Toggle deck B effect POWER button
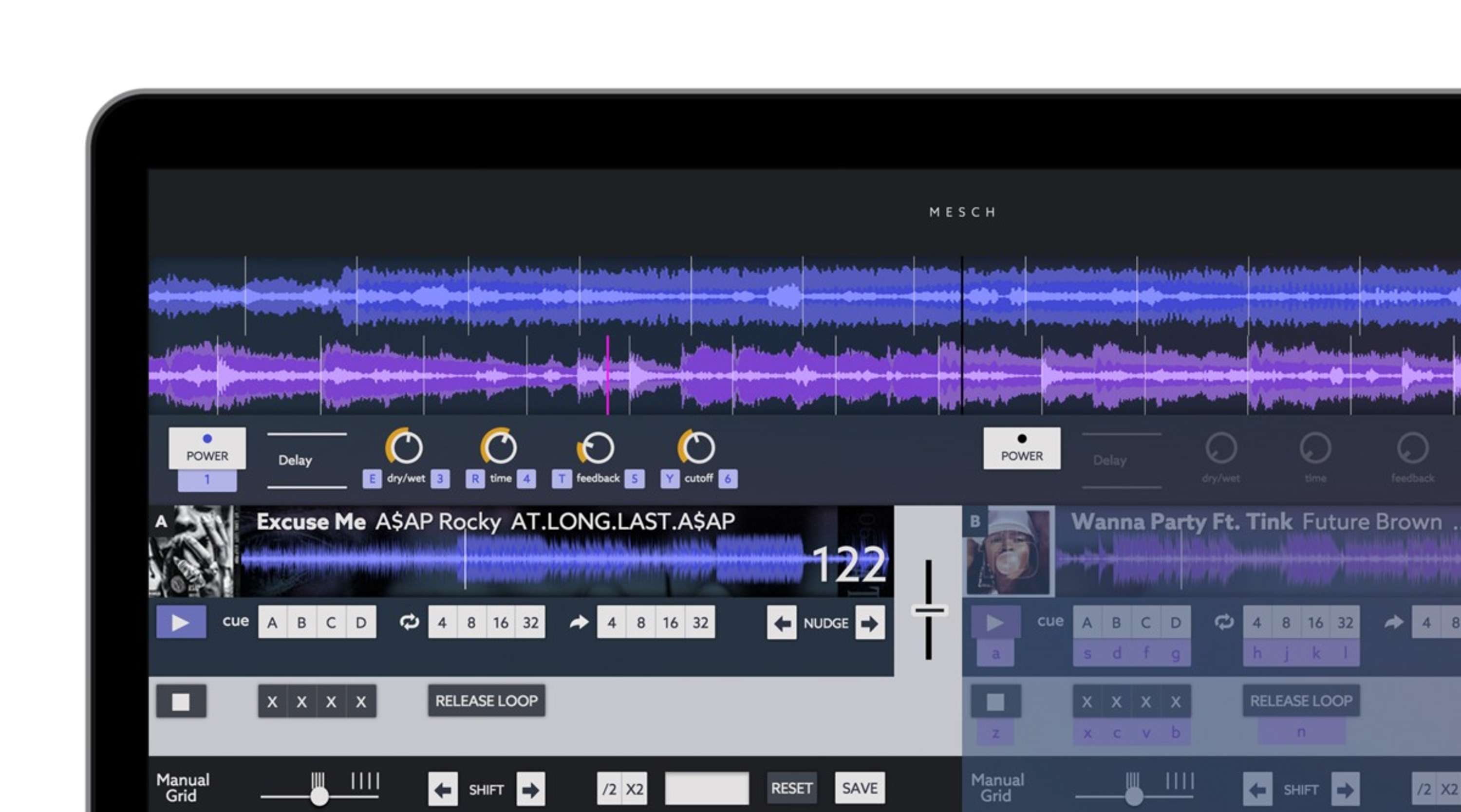The image size is (1461, 812). click(1021, 448)
